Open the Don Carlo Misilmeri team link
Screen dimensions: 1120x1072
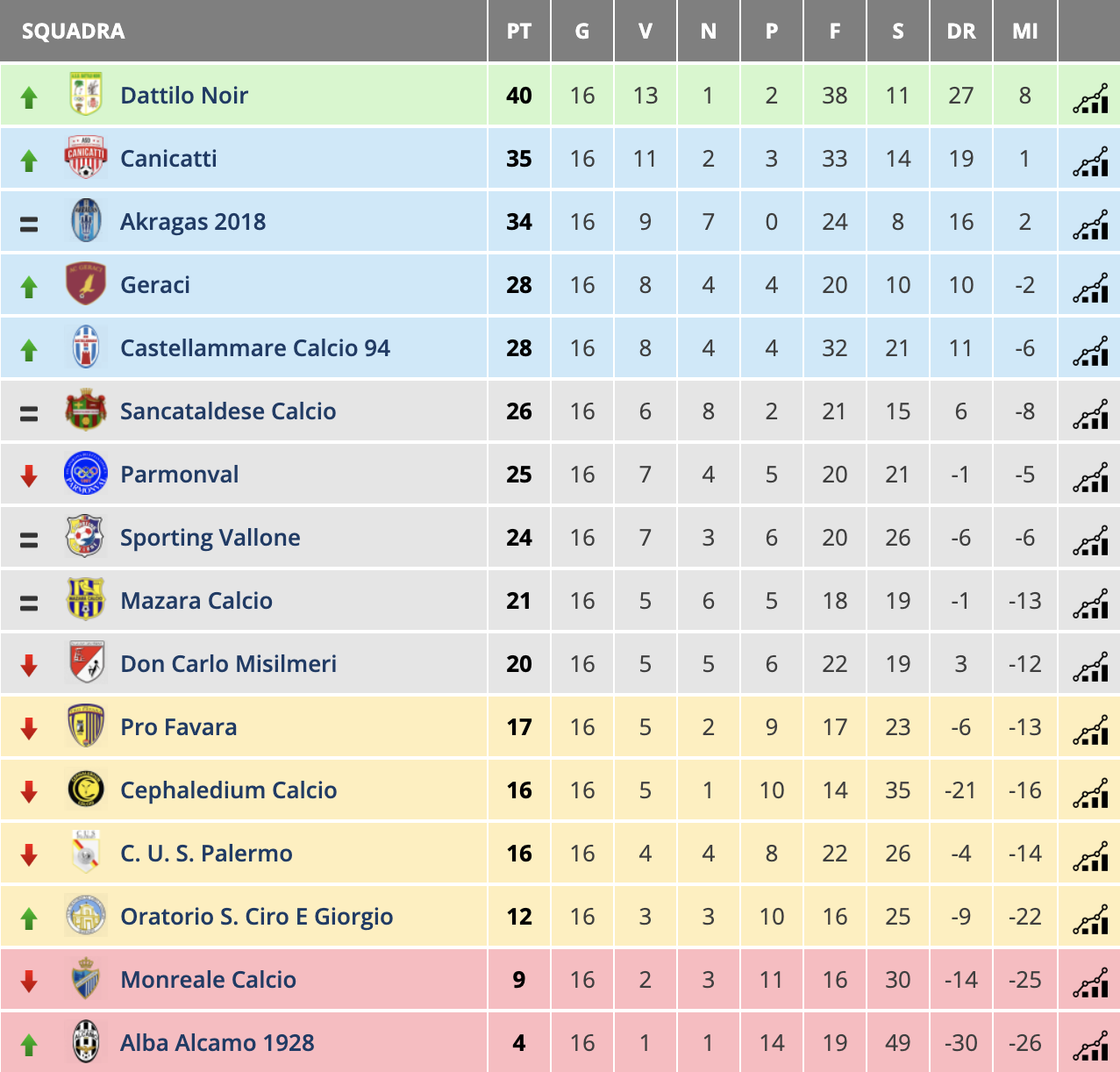click(x=228, y=664)
